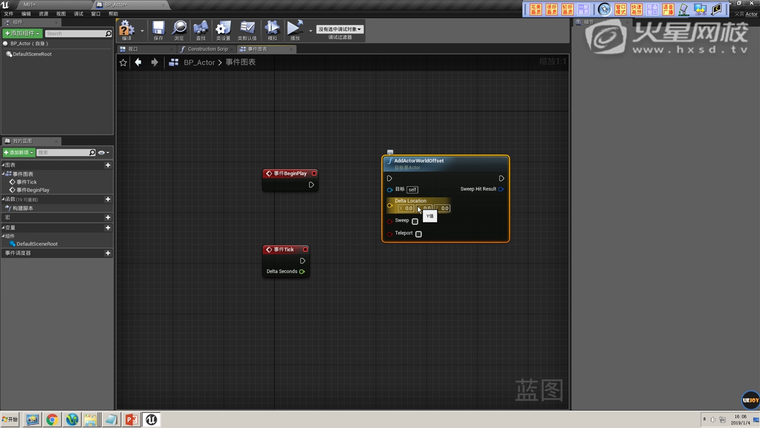
Task: Tick the Teleport checkbox on the node
Action: [x=418, y=234]
